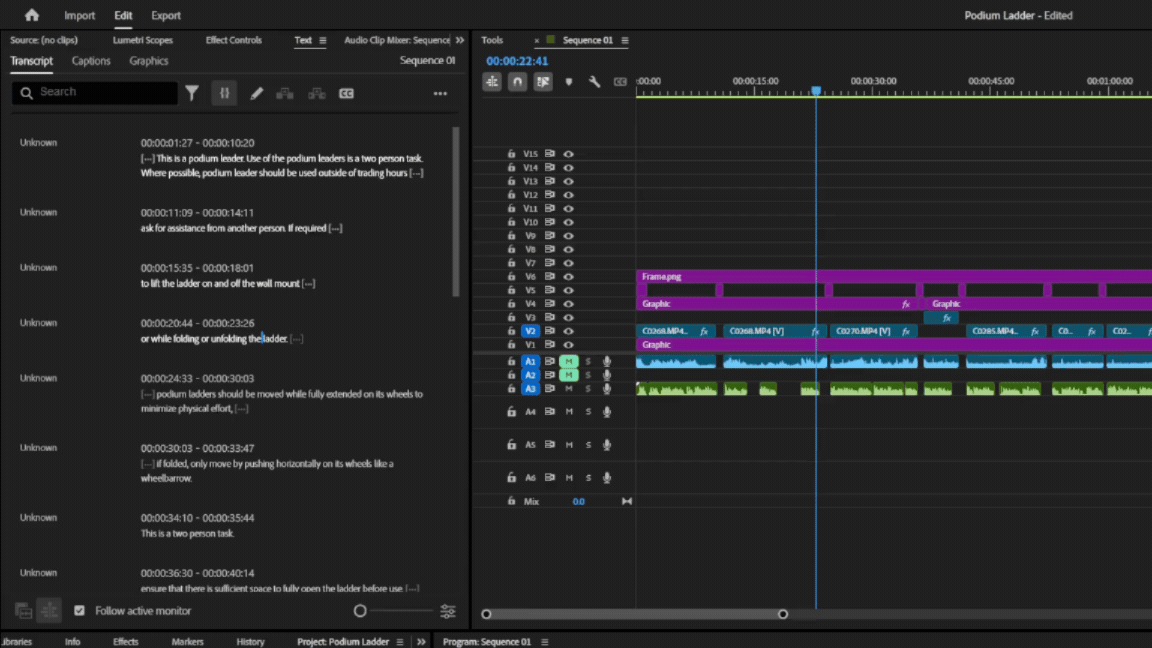This screenshot has width=1152, height=648.
Task: Enable voice-over record on track A1
Action: [x=607, y=361]
